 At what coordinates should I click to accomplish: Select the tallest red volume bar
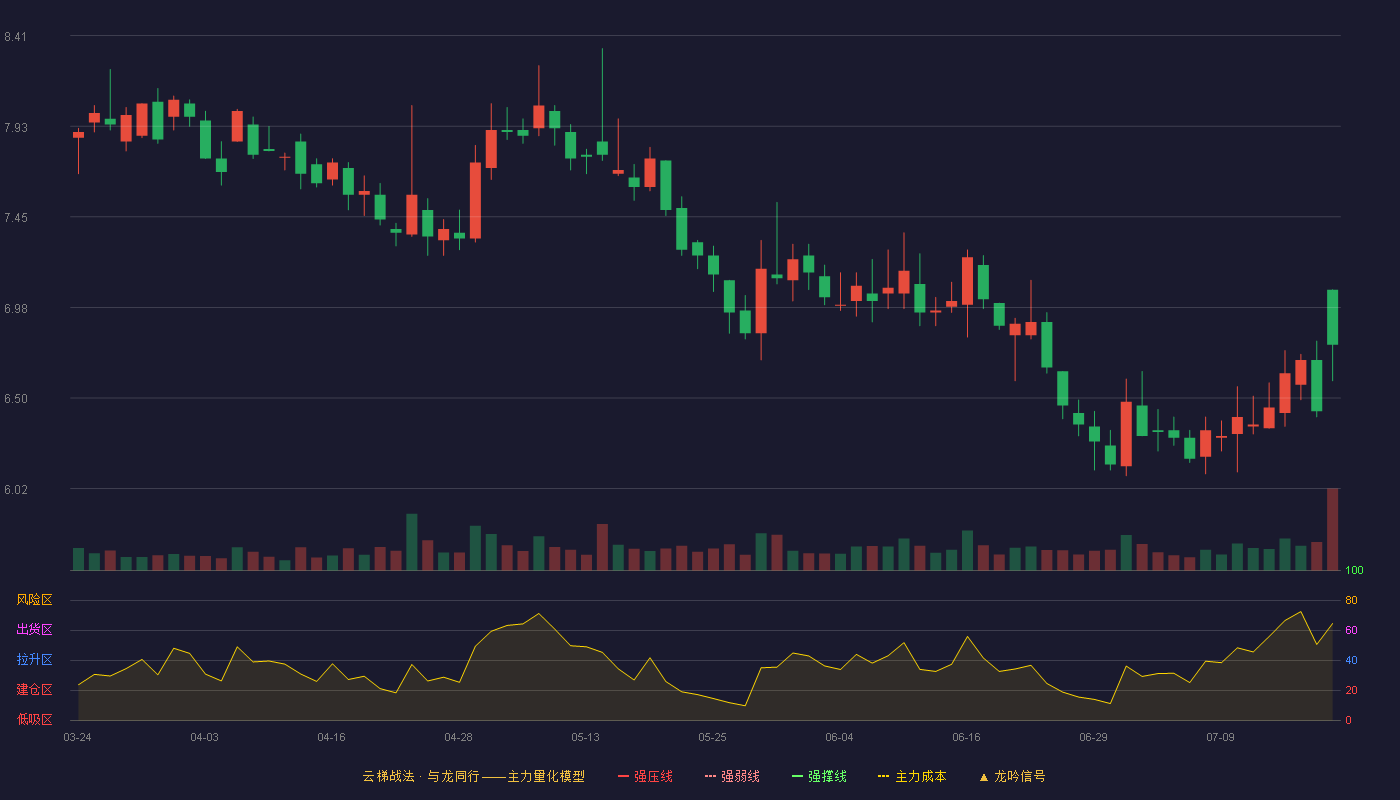click(x=1333, y=529)
